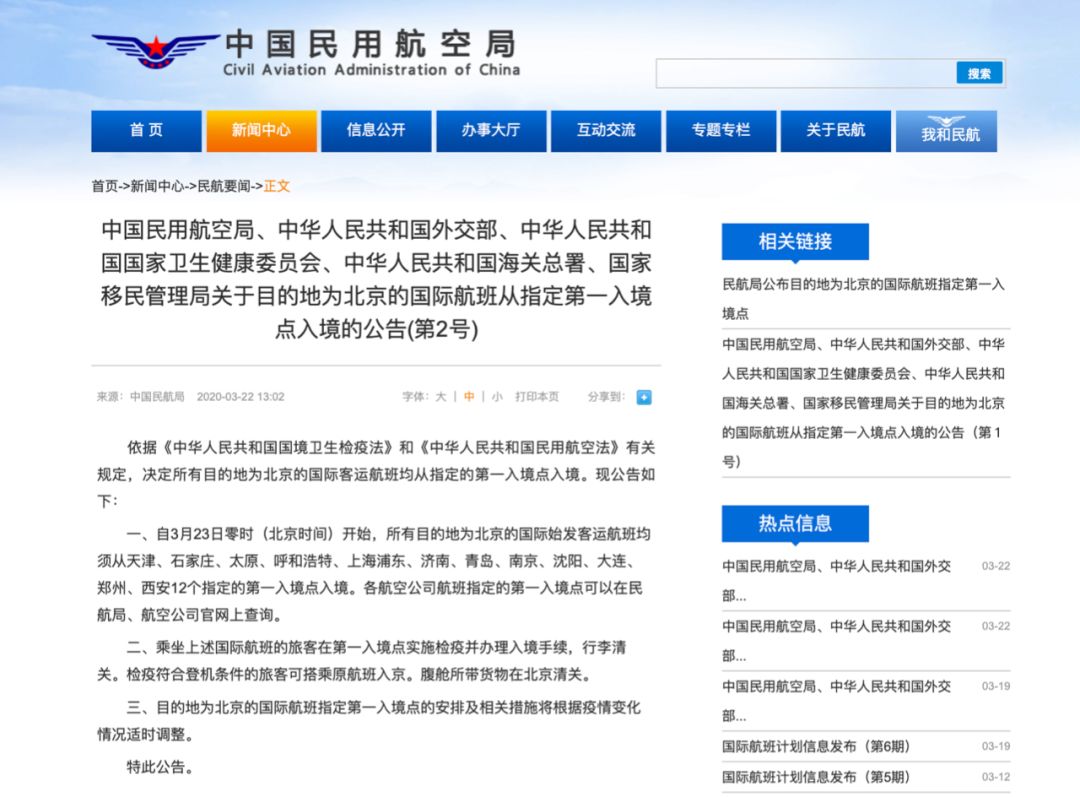Click the 相关链接 section header

point(795,241)
